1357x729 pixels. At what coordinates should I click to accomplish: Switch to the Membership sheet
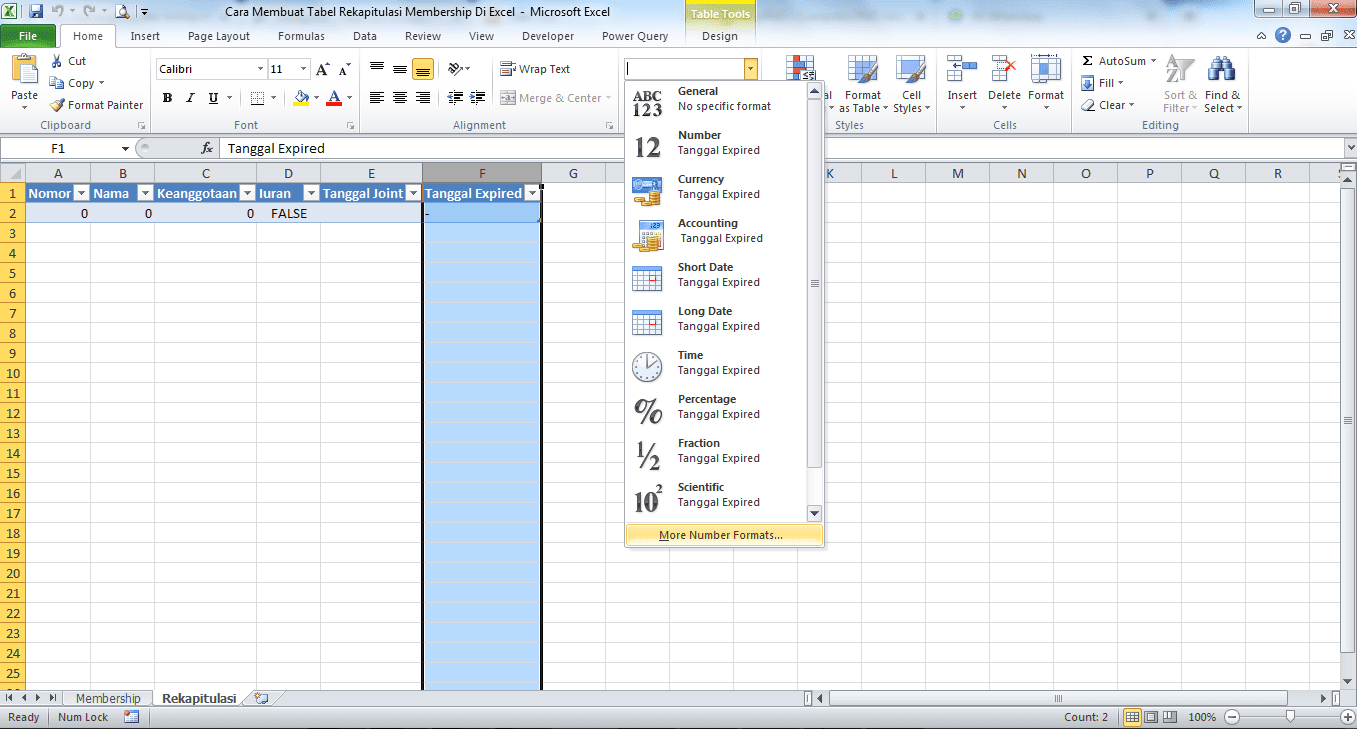(x=107, y=697)
